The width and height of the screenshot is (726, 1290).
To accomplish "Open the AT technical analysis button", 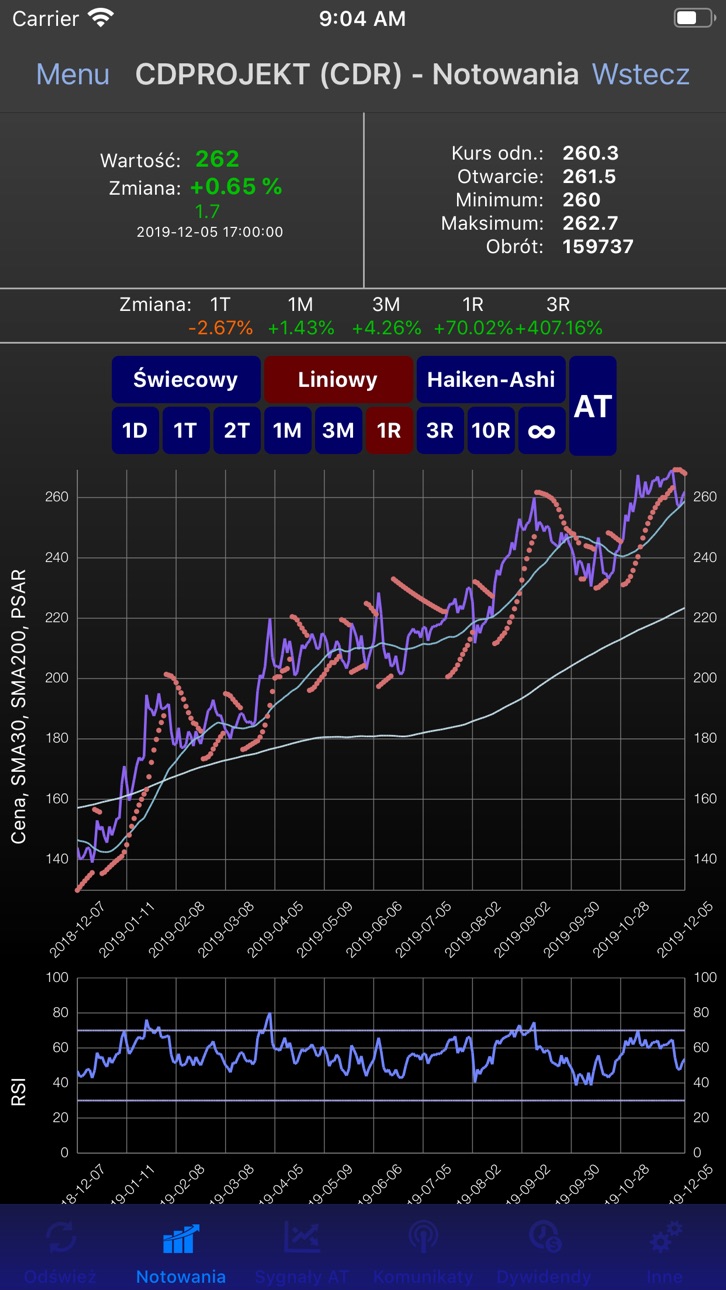I will click(x=593, y=406).
